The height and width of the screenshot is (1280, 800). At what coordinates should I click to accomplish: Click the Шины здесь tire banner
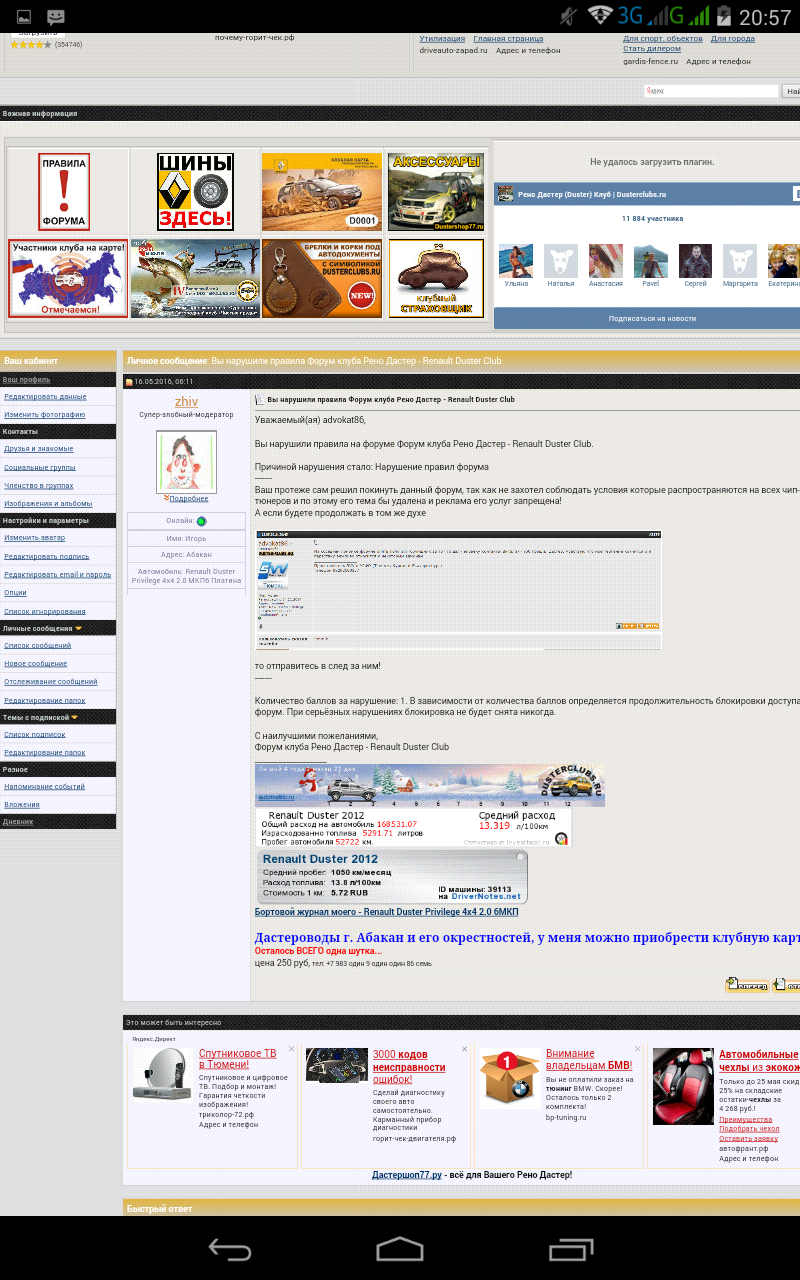coord(195,191)
